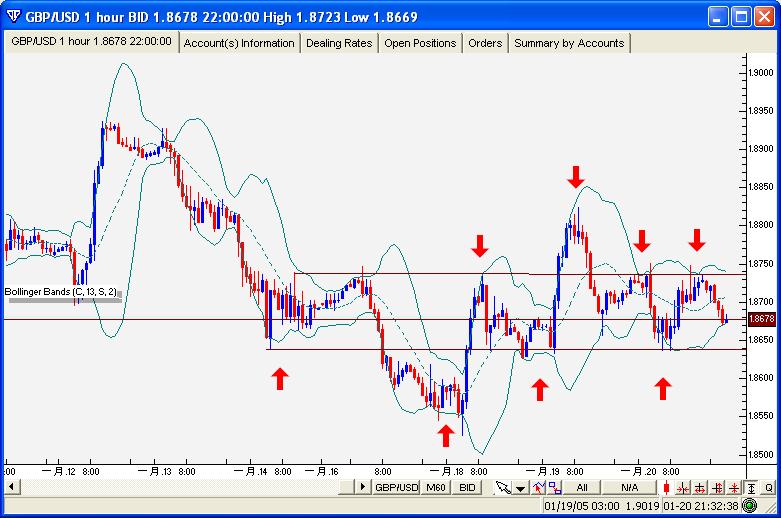Open the M60 timeframe selector
Viewport: 781px width, 518px height.
(x=435, y=487)
